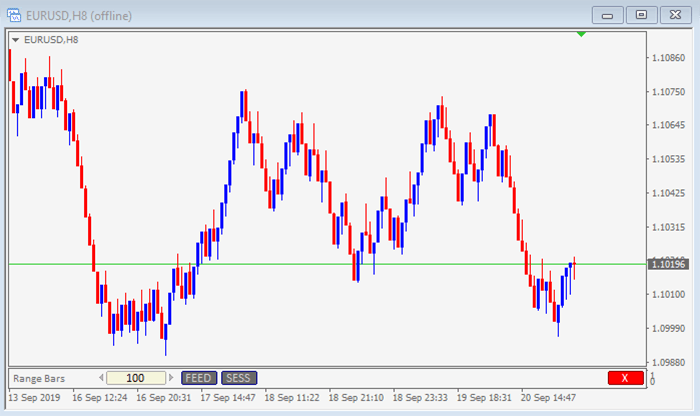Click the 1.10750 price scale label

coord(666,92)
